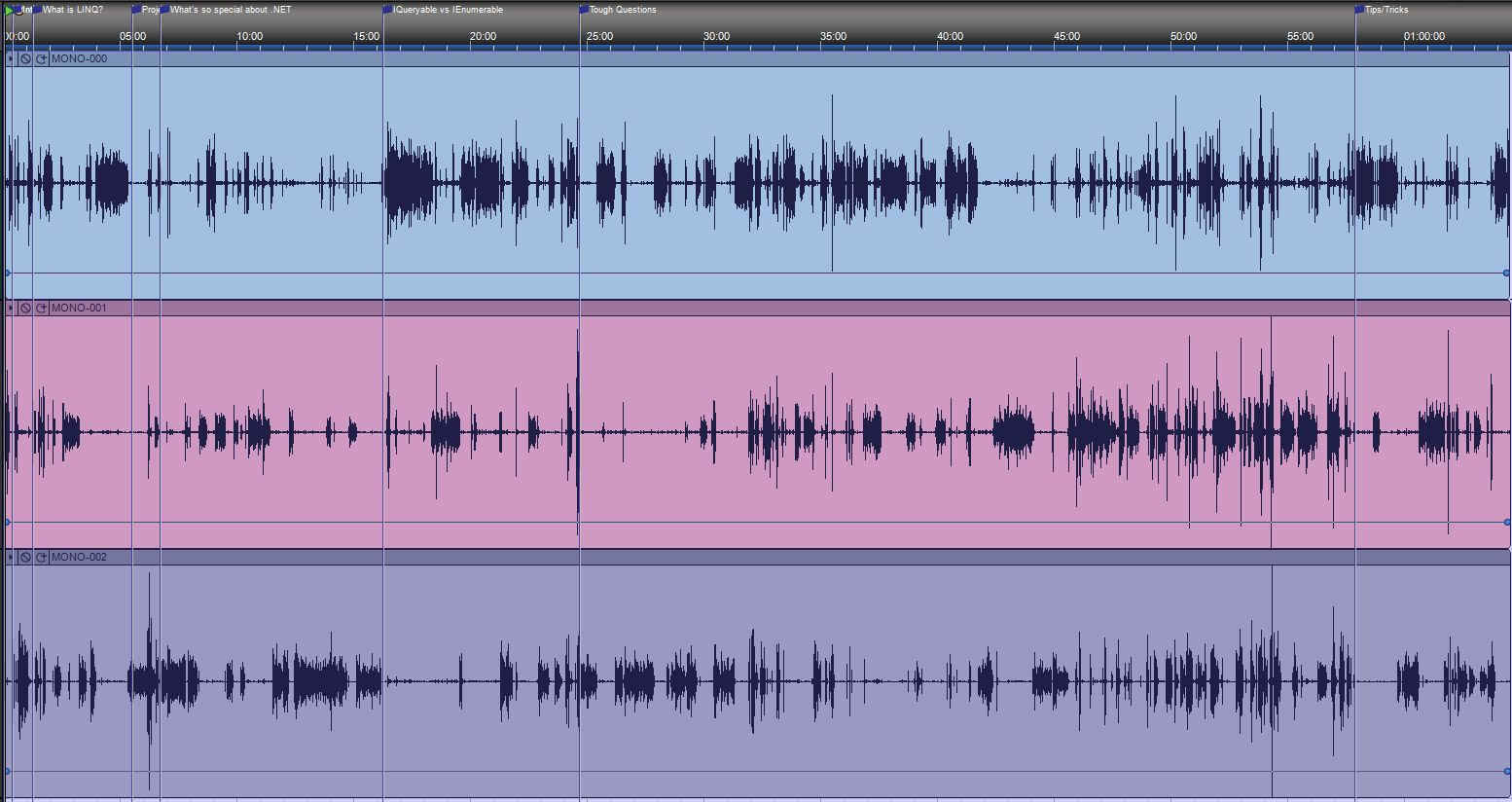Select the first 'Int' marker at timeline start
1512x802 pixels.
[x=23, y=10]
